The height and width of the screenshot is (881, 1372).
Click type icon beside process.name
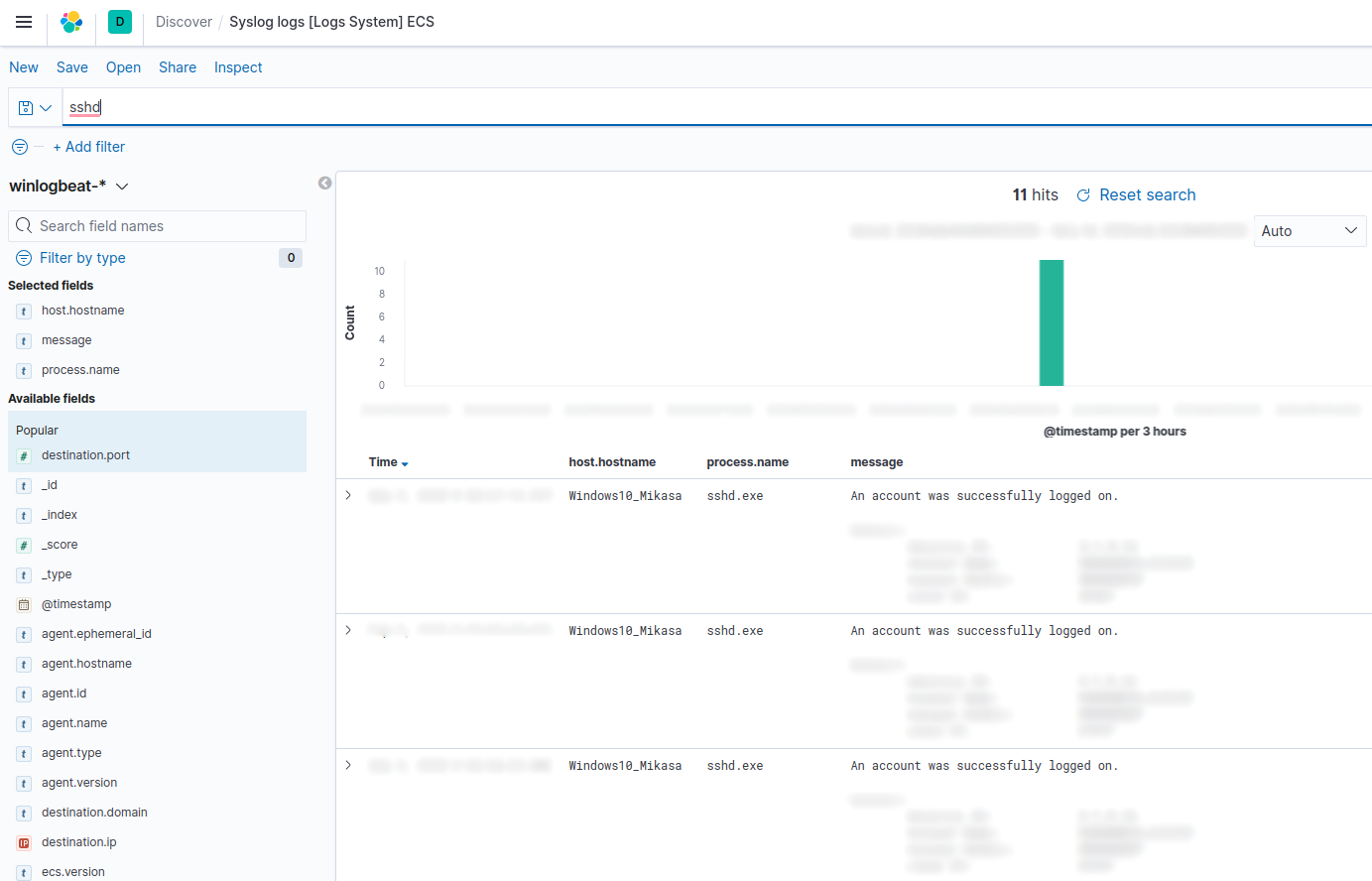tap(24, 371)
